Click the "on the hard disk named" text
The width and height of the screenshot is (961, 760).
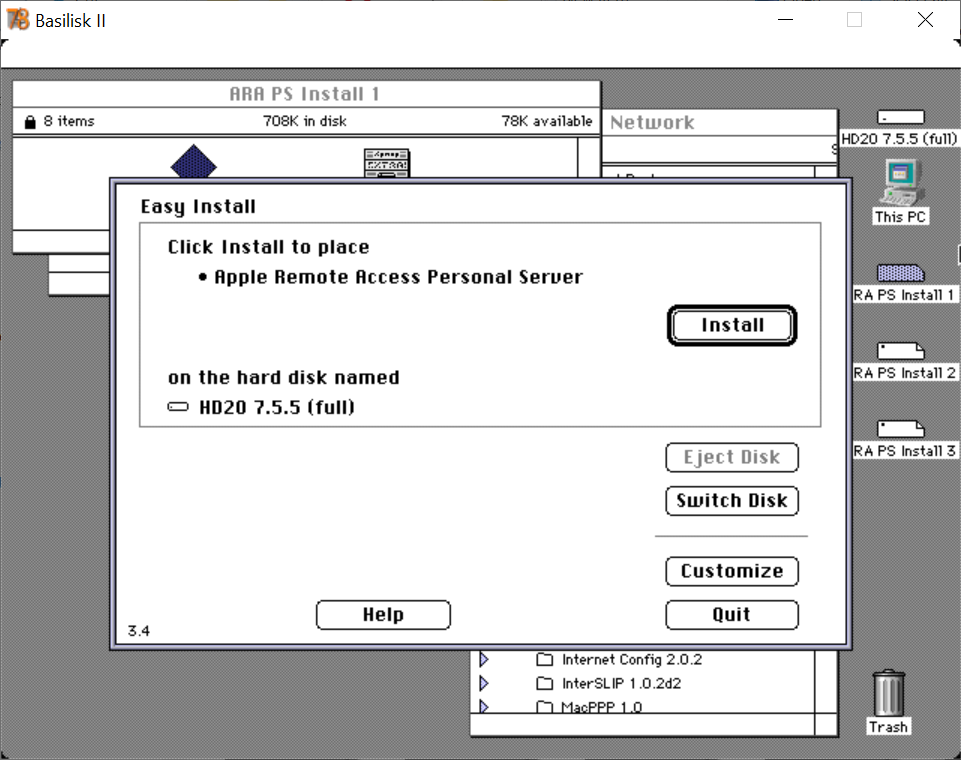click(x=284, y=378)
